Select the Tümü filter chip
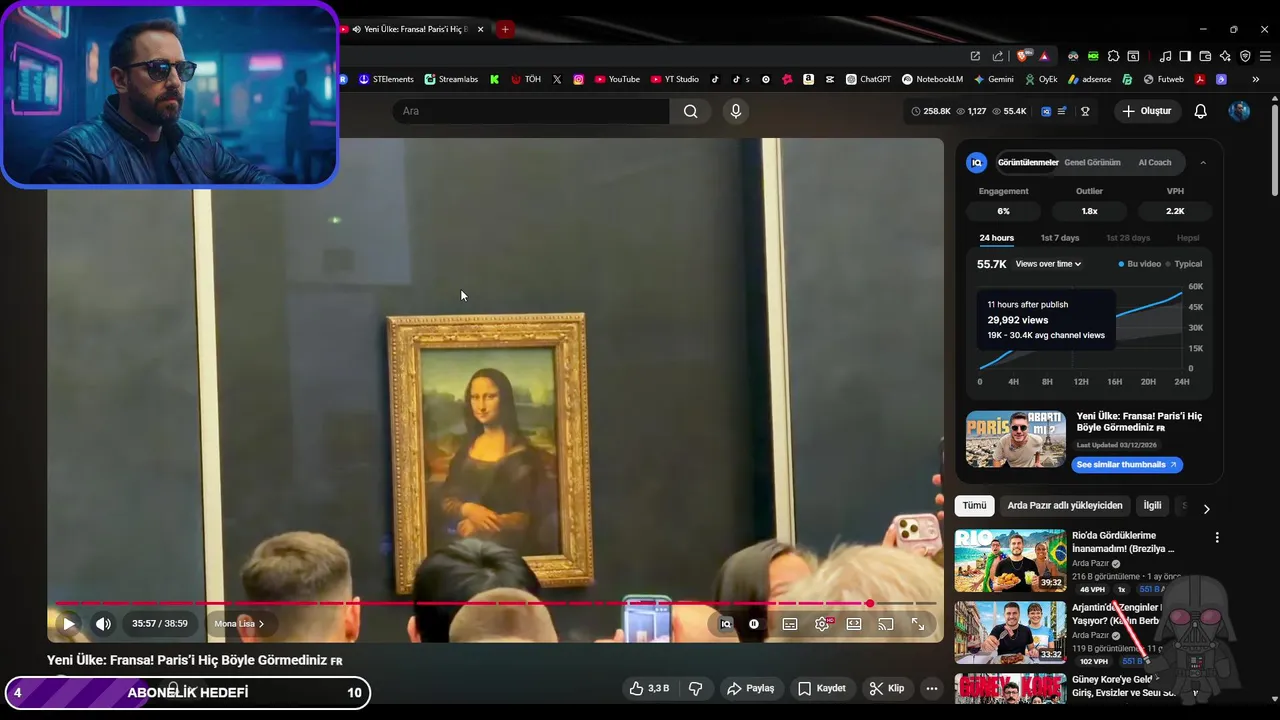 click(x=974, y=506)
